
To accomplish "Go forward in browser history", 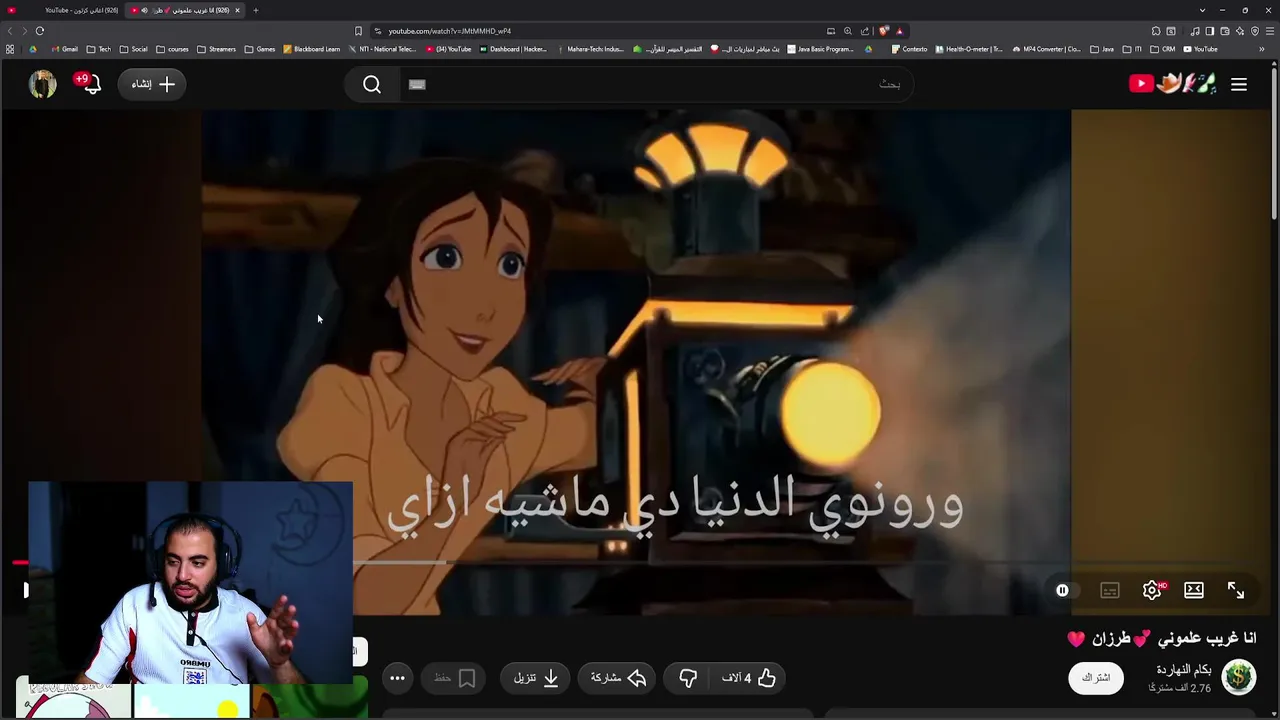I will point(24,31).
